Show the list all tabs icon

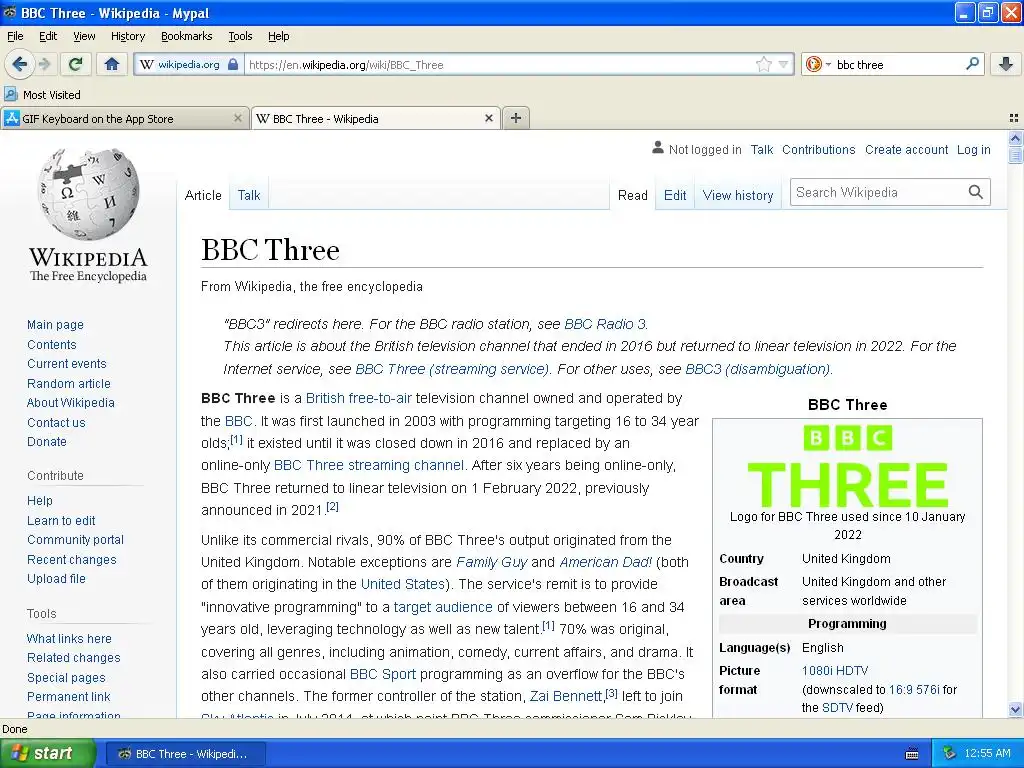1014,118
